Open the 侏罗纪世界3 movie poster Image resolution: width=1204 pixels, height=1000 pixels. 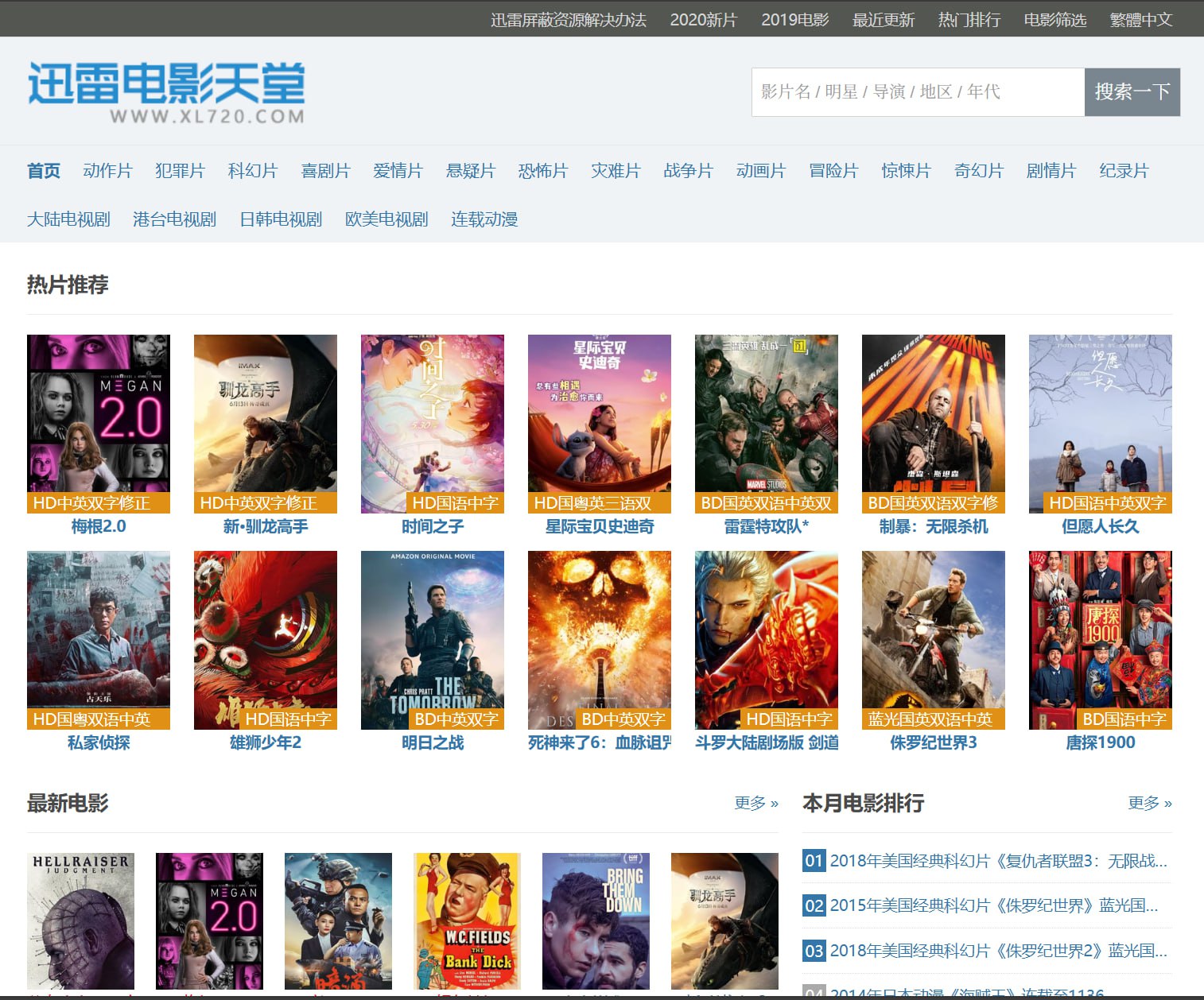pyautogui.click(x=934, y=640)
